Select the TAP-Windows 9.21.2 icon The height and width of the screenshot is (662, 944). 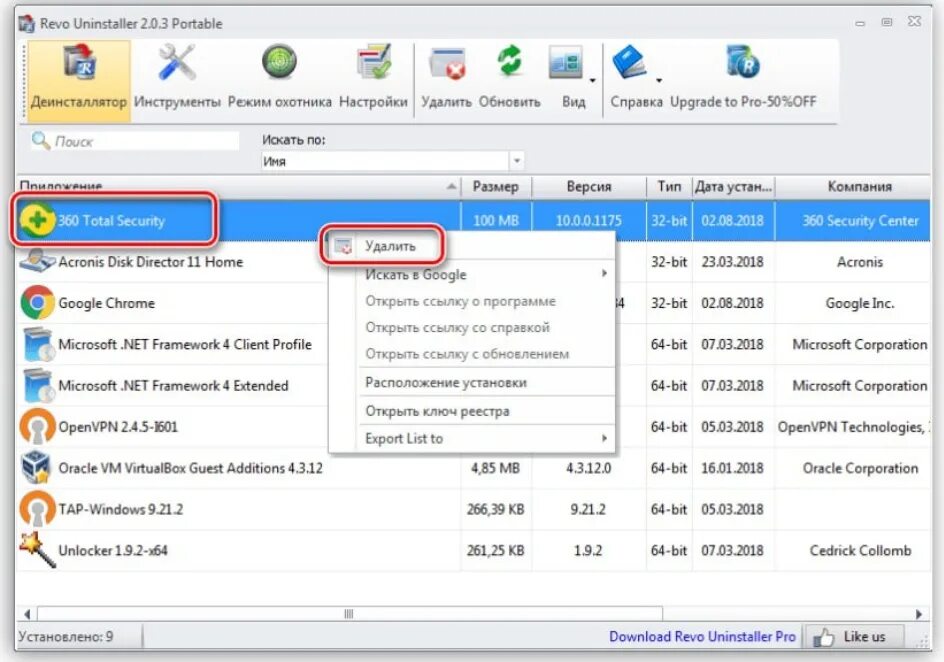pyautogui.click(x=37, y=509)
